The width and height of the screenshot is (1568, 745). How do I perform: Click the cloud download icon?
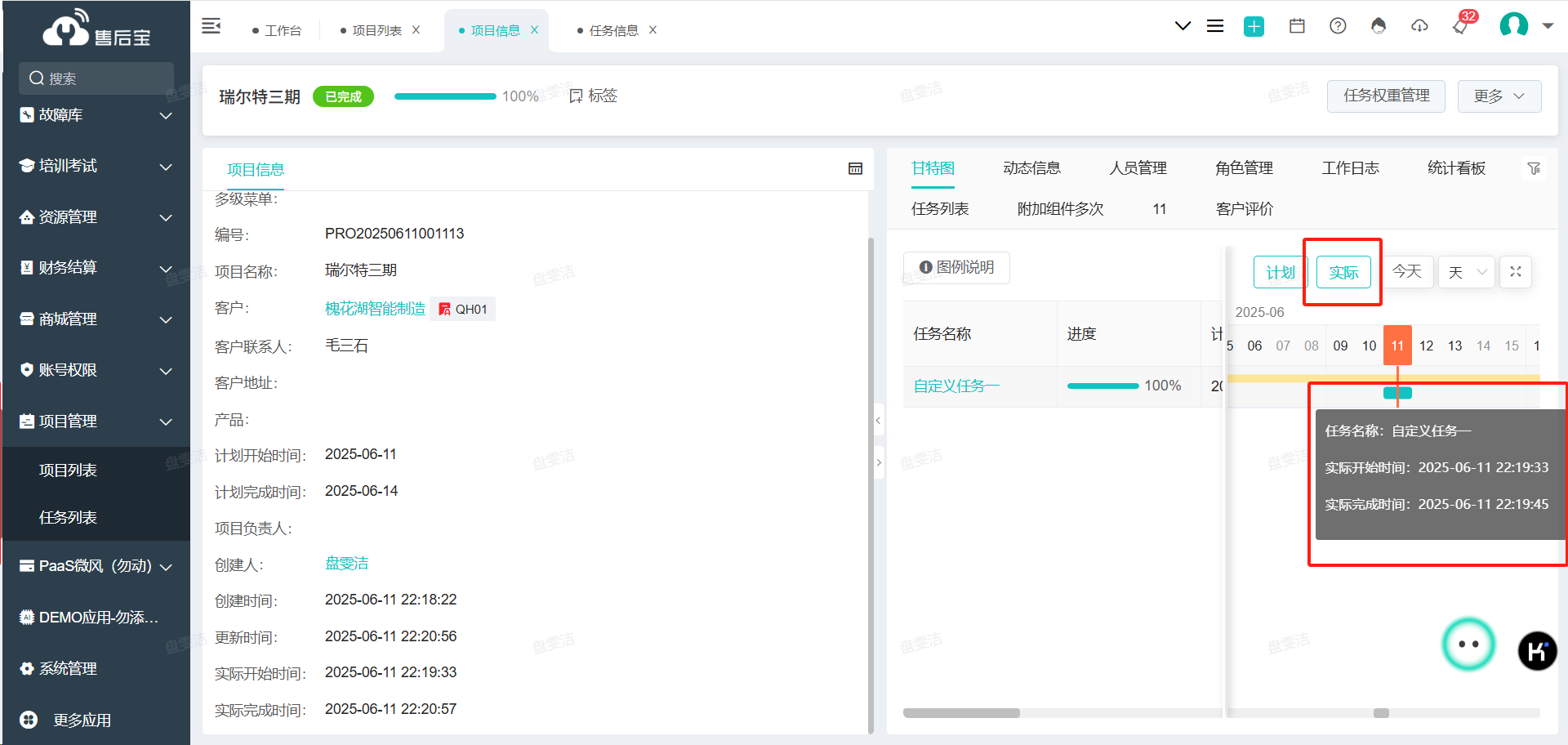(x=1419, y=26)
